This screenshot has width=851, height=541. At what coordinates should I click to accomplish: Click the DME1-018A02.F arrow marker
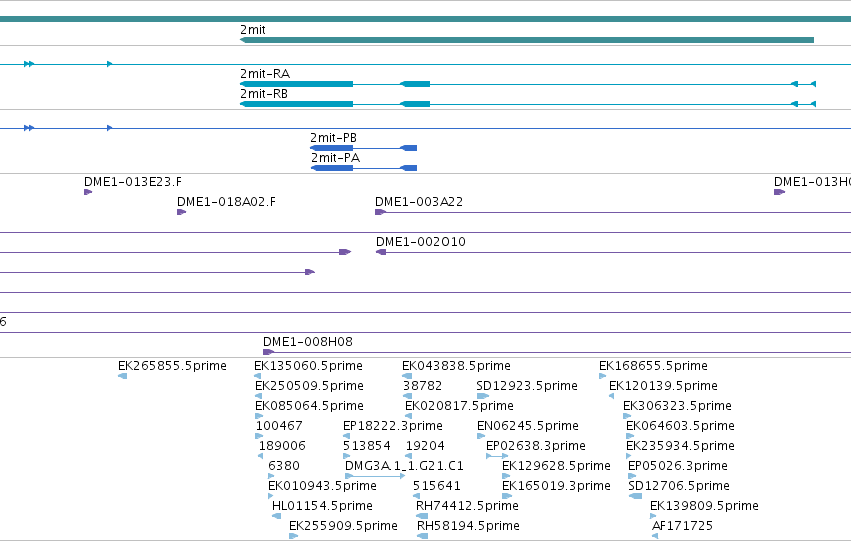pyautogui.click(x=182, y=212)
